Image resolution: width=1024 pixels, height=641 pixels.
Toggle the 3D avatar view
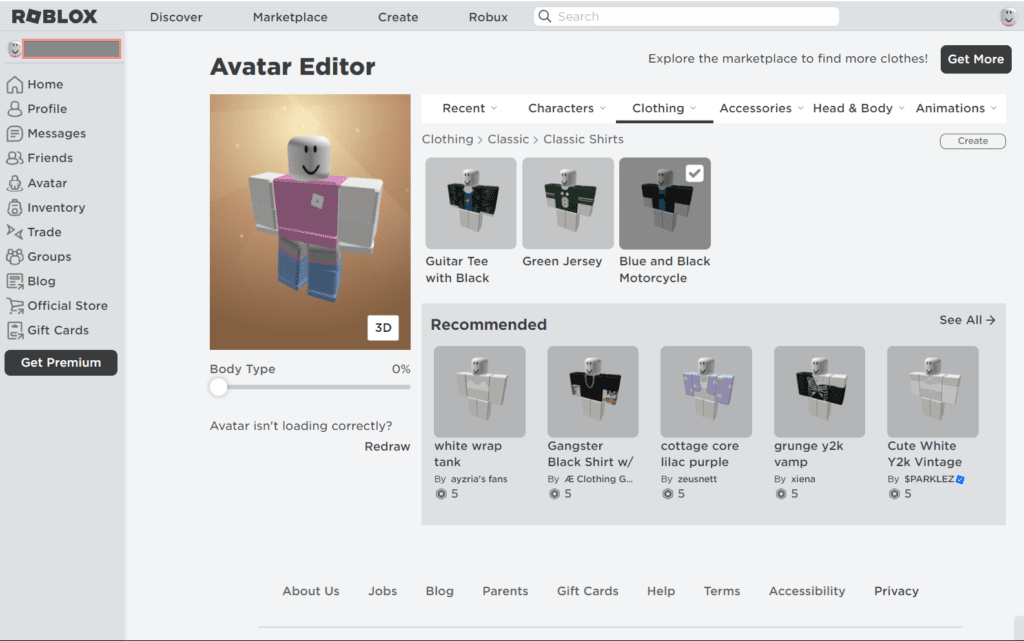(383, 328)
